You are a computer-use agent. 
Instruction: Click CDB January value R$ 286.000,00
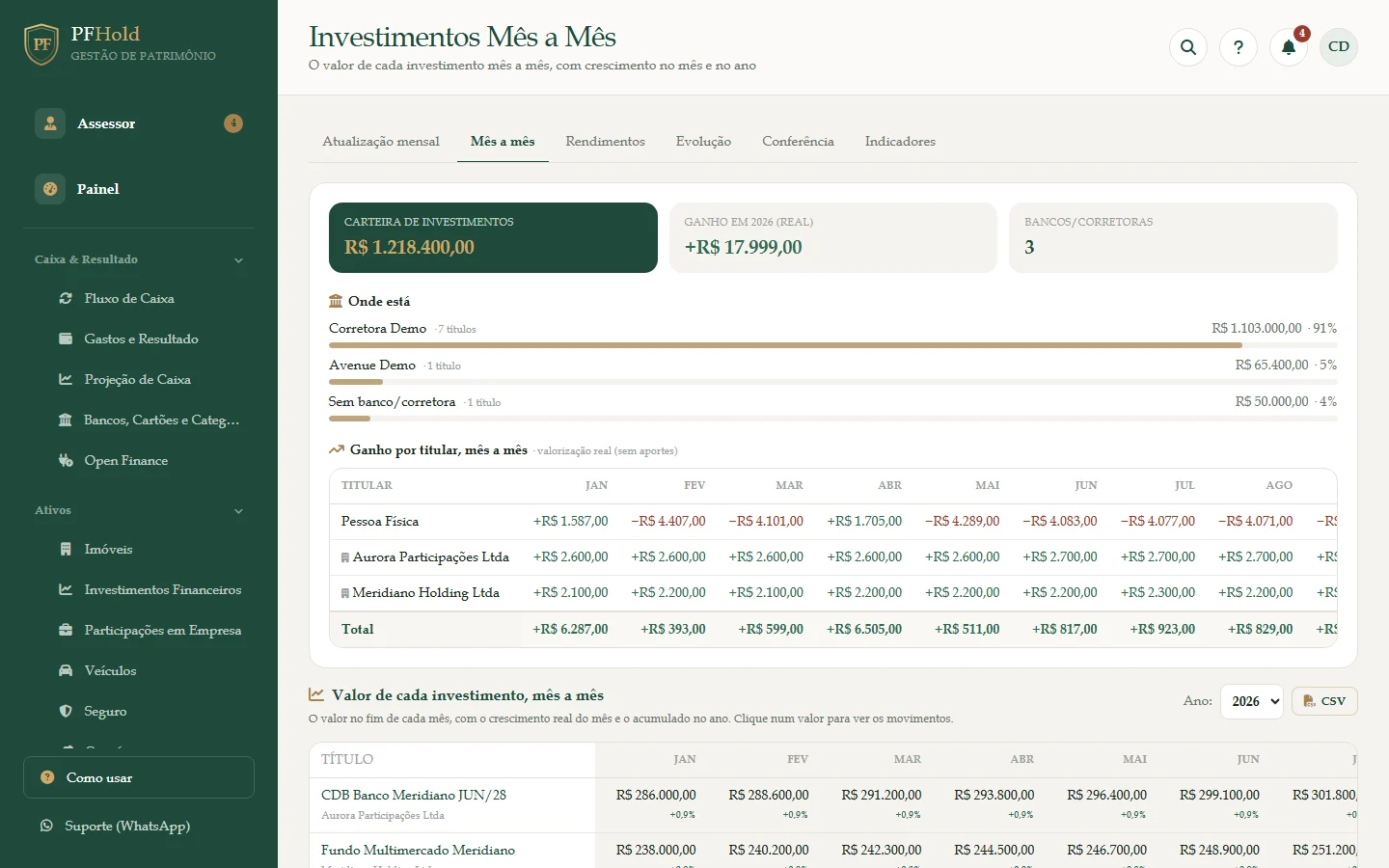click(x=656, y=796)
